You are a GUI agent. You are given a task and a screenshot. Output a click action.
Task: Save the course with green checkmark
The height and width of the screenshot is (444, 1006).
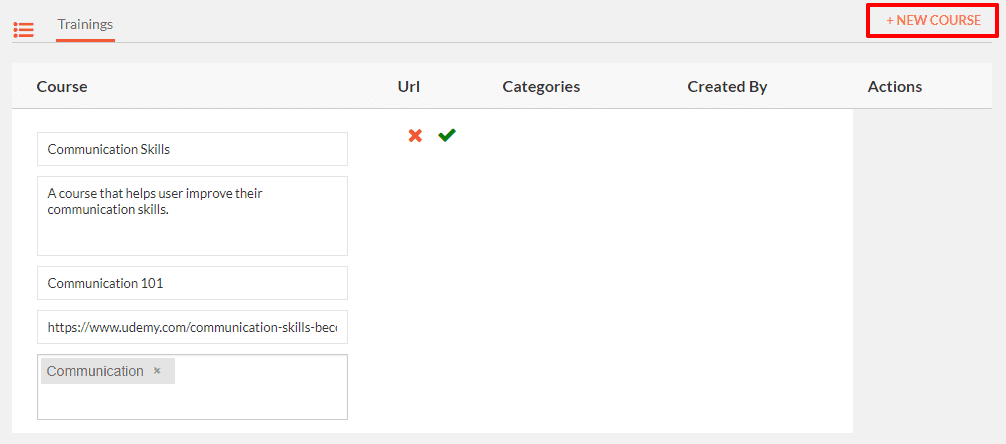(447, 135)
